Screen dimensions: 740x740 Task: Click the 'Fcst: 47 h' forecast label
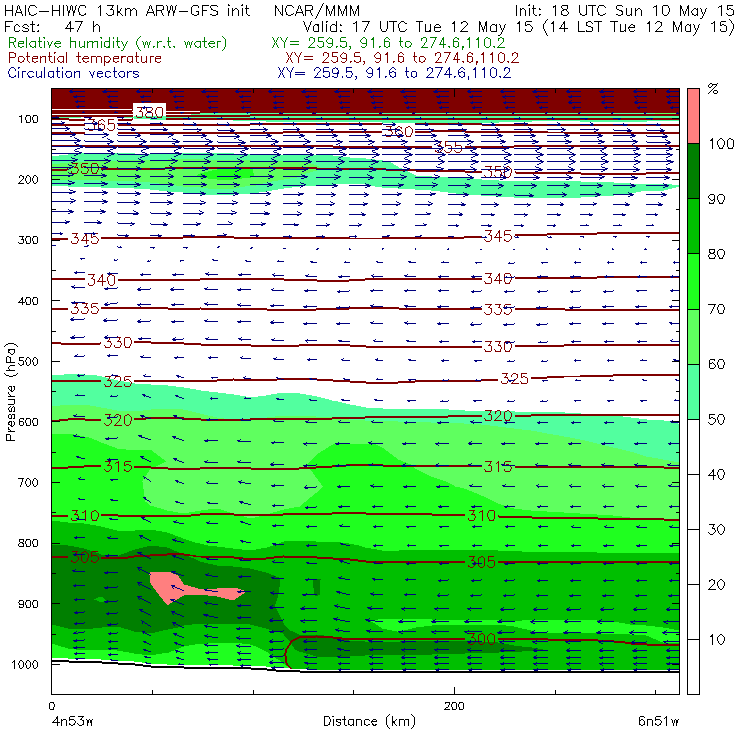pyautogui.click(x=52, y=27)
